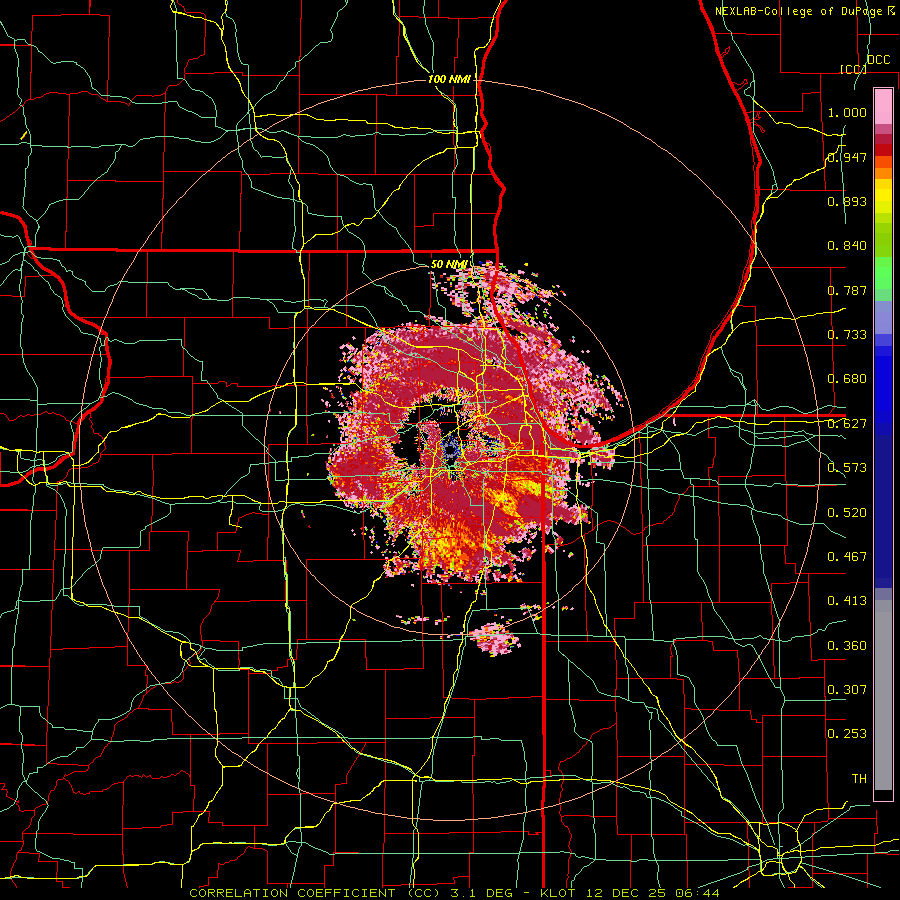Click the 0.787 color scale label
The height and width of the screenshot is (900, 900).
[x=847, y=290]
